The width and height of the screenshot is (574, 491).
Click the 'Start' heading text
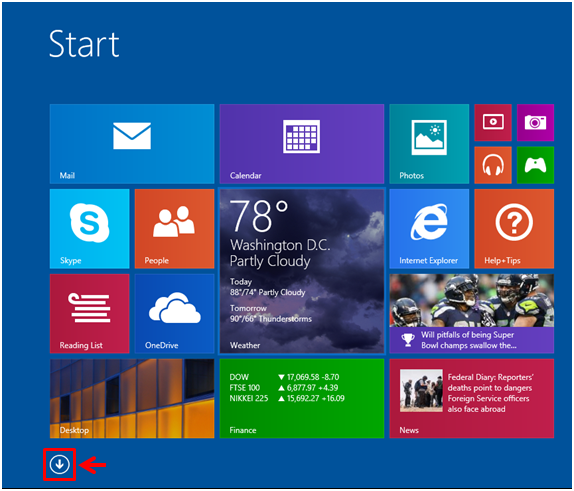pyautogui.click(x=84, y=44)
